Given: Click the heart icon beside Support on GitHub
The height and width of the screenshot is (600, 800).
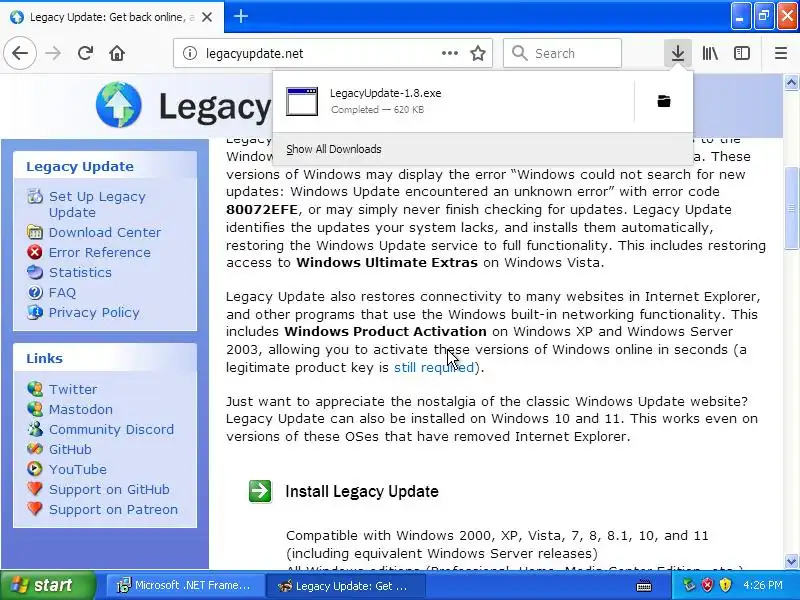Looking at the screenshot, I should tap(35, 489).
